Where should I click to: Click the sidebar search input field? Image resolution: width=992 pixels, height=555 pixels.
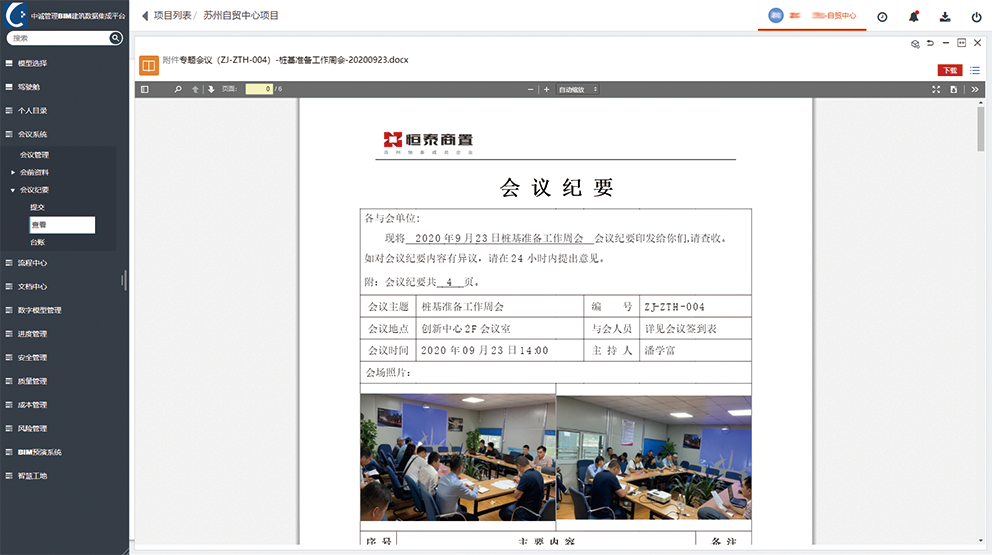pyautogui.click(x=58, y=38)
